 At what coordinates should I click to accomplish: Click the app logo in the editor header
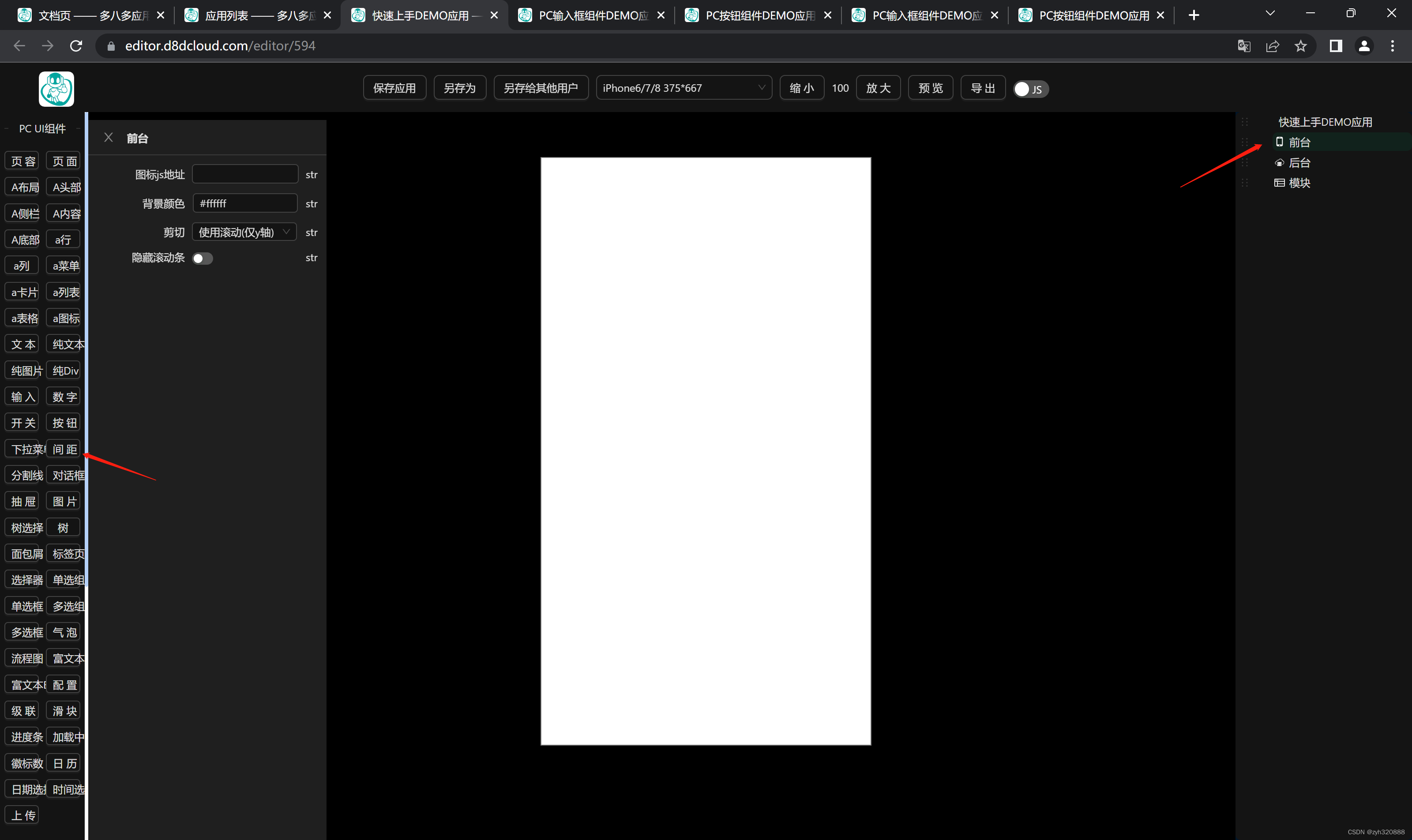click(x=56, y=89)
